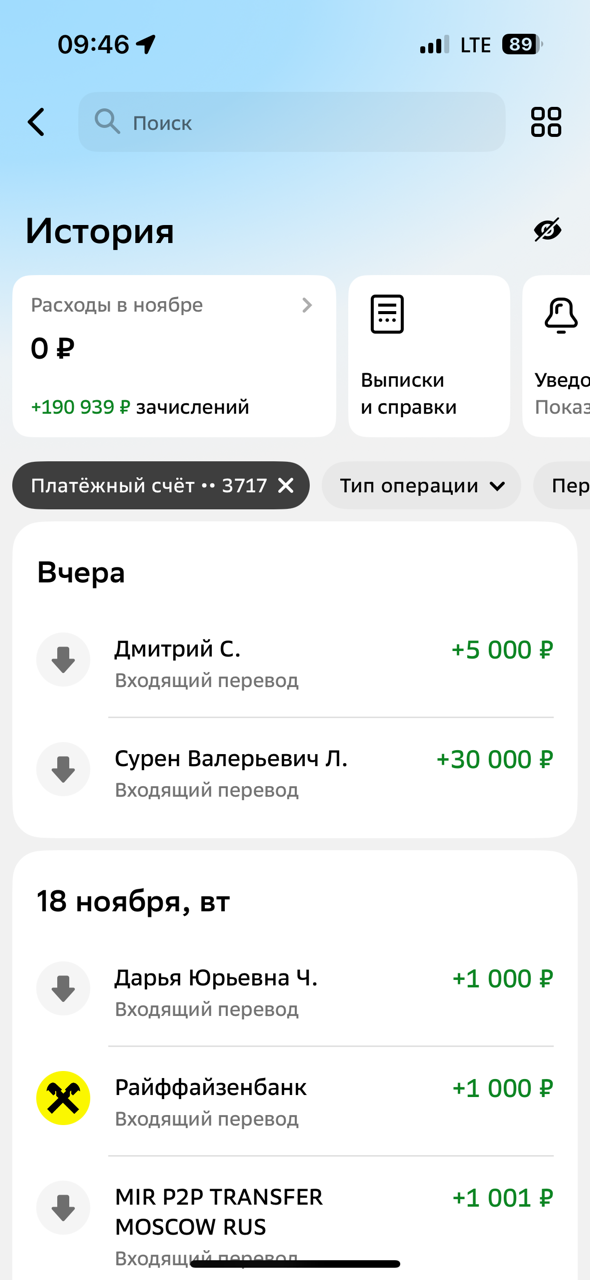Open the Период filter chip
This screenshot has width=590, height=1280.
[566, 485]
